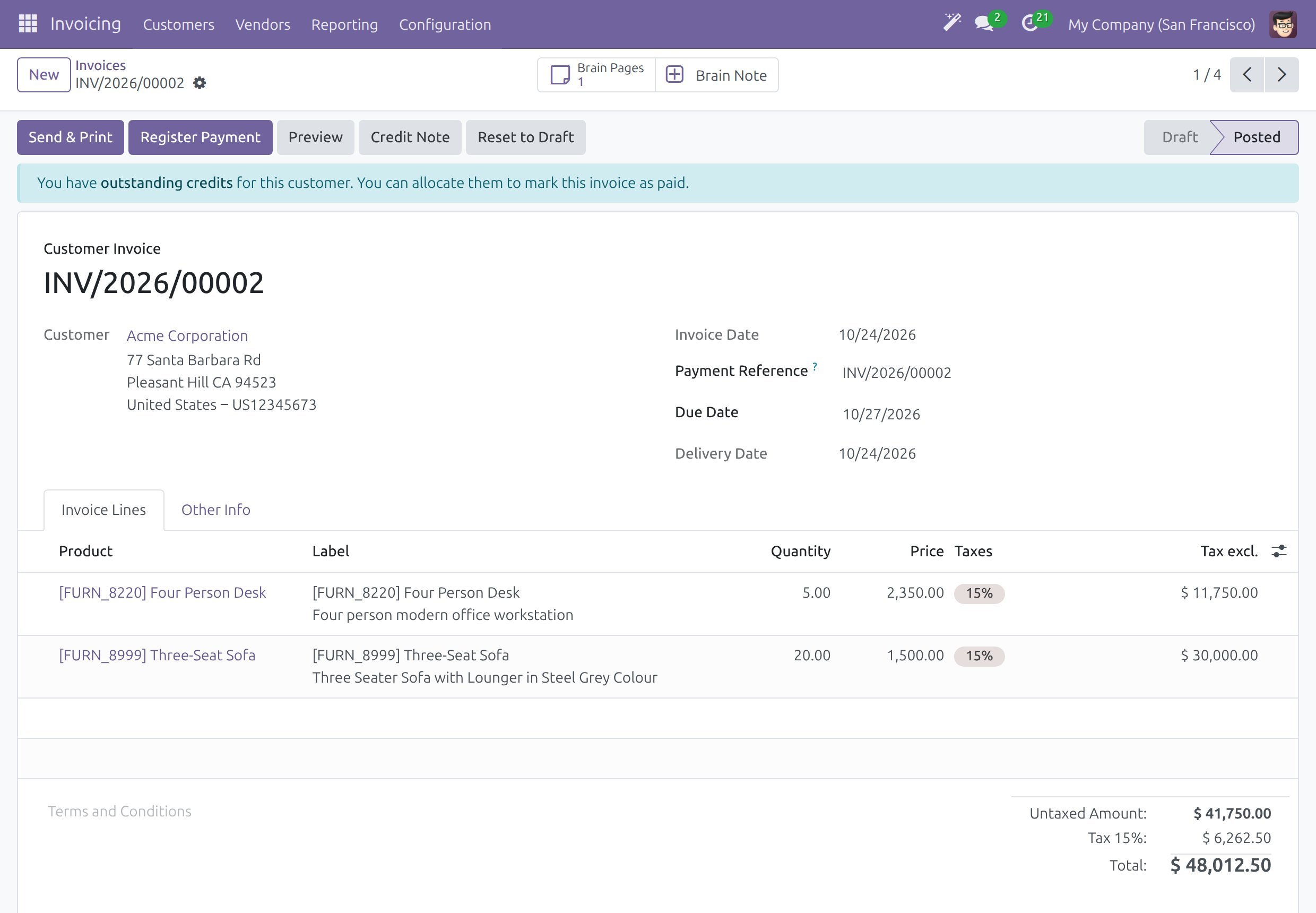Open the Three-Seat Sofa product link
This screenshot has height=913, width=1316.
[x=157, y=656]
